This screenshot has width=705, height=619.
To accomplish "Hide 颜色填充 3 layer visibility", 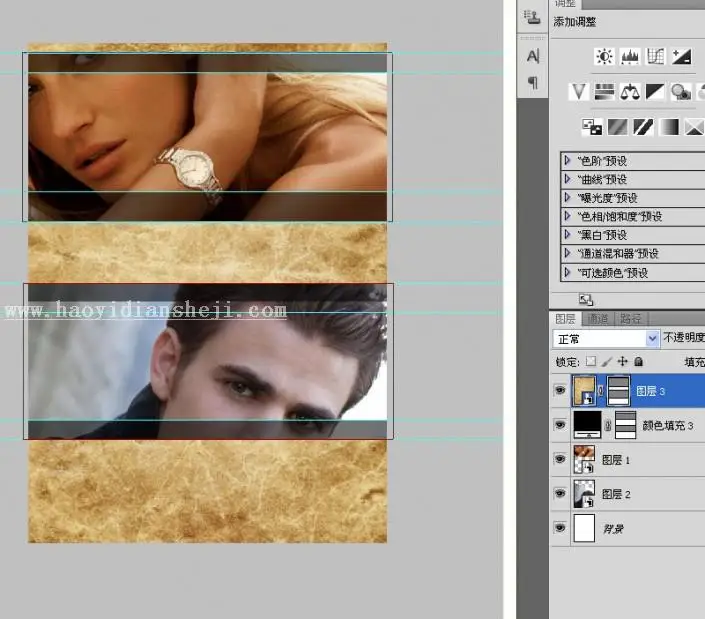I will tap(560, 425).
